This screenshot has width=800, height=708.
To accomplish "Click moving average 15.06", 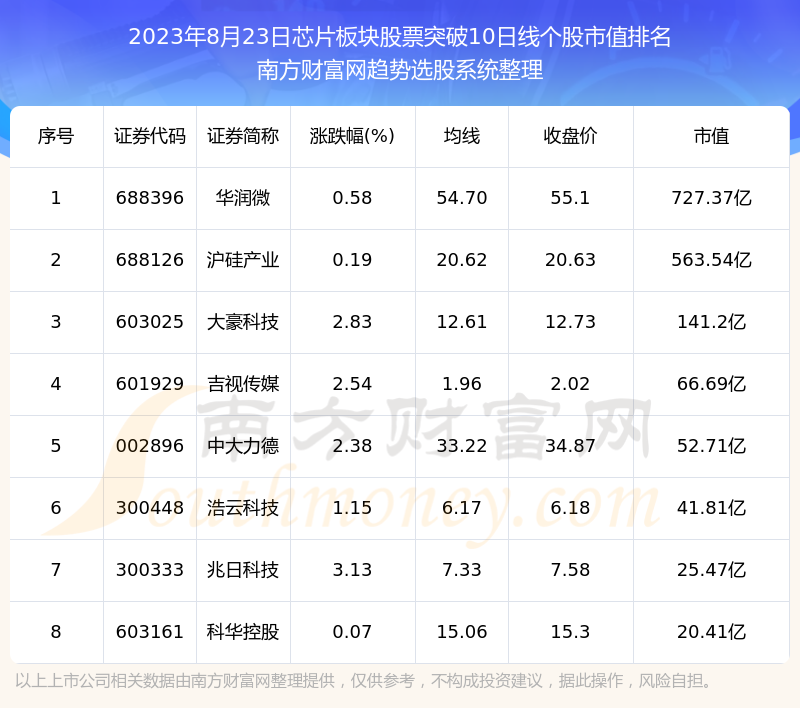I will (462, 632).
